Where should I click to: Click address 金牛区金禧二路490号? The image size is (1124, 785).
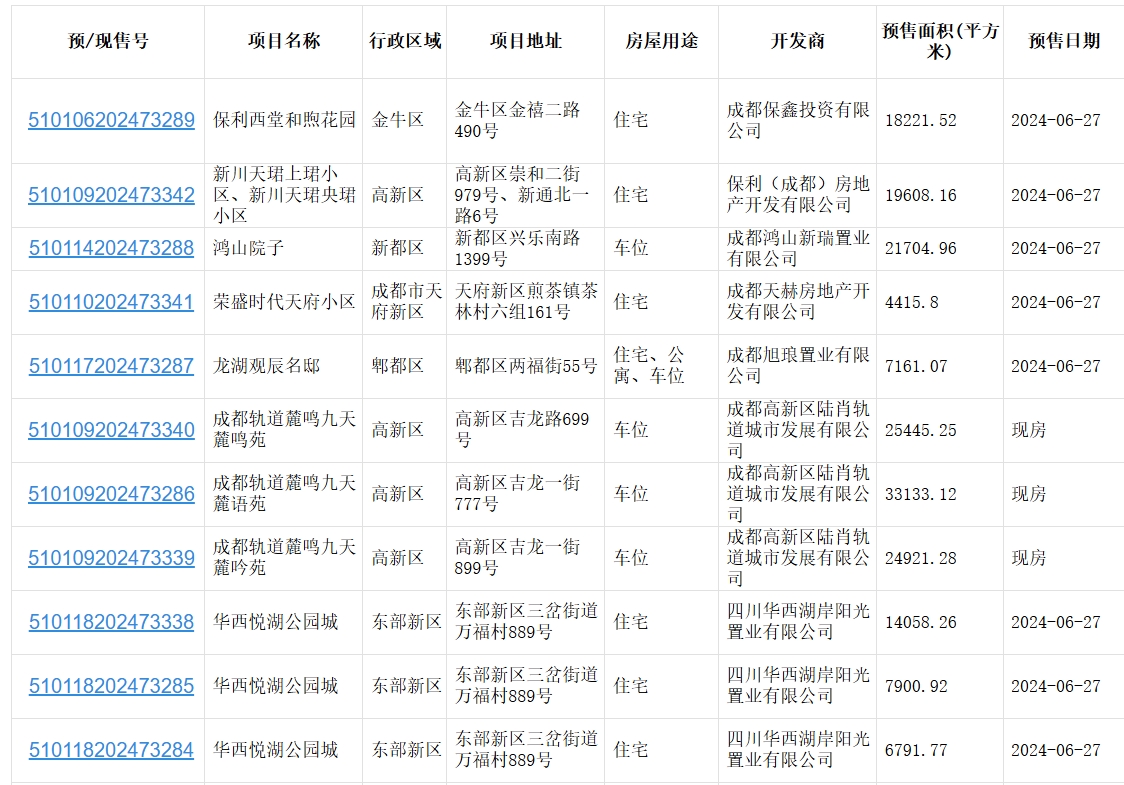pos(518,120)
